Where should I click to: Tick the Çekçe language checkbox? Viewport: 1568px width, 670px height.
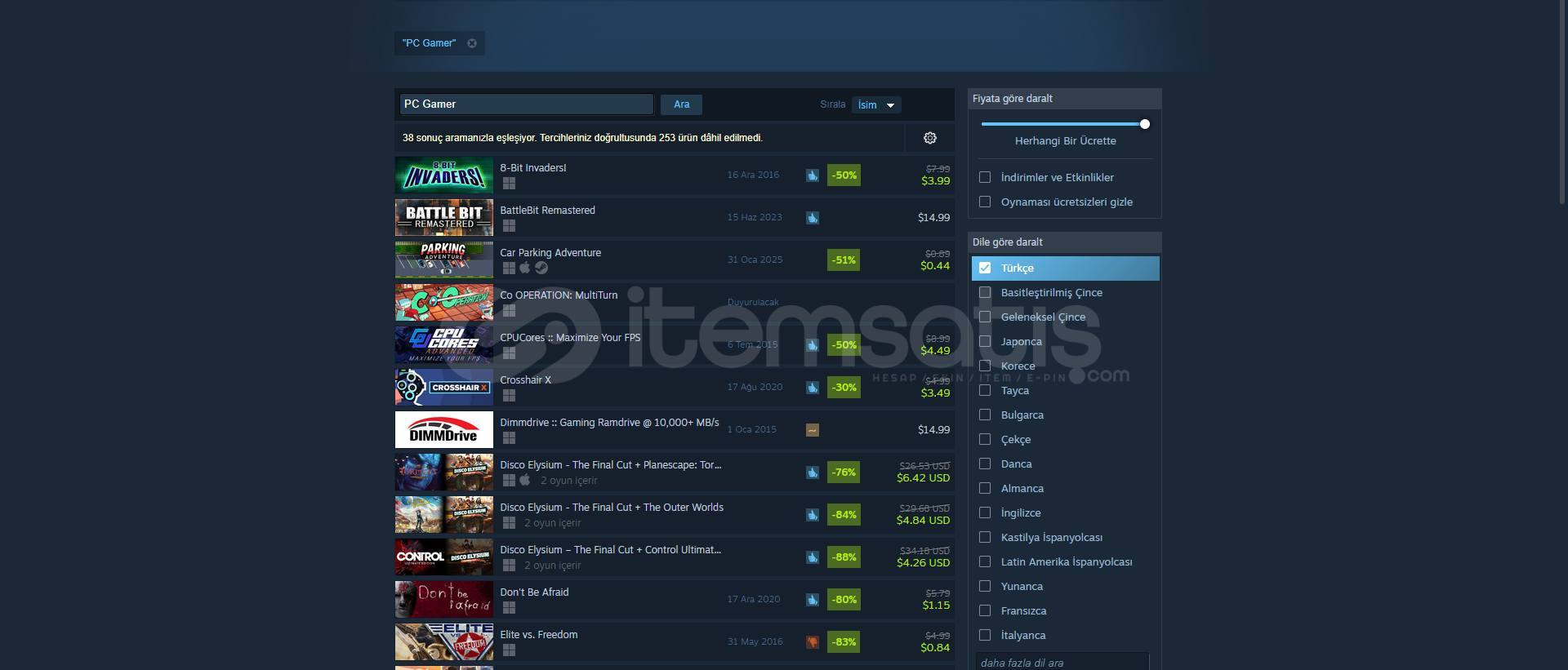pyautogui.click(x=985, y=439)
